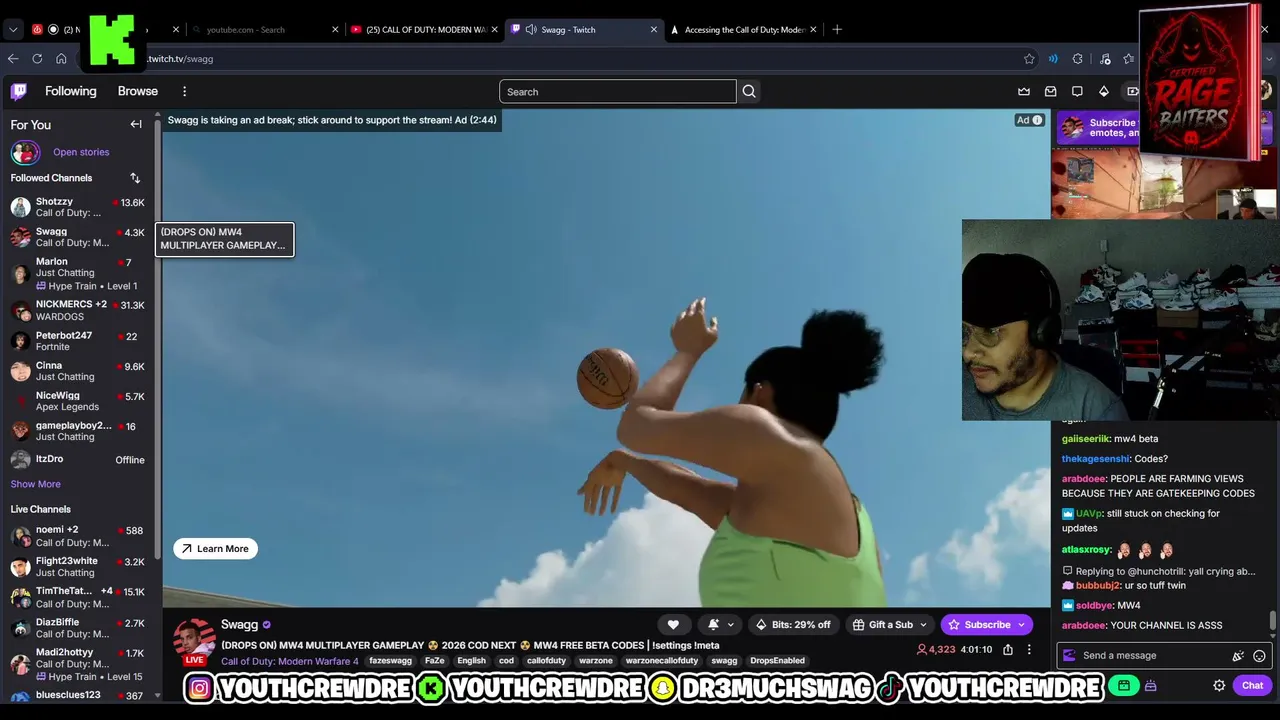1280x720 pixels.
Task: Open NiceWigg Apex Legends channel
Action: click(78, 401)
